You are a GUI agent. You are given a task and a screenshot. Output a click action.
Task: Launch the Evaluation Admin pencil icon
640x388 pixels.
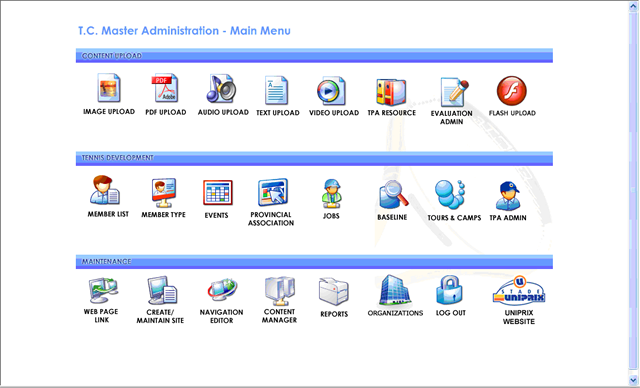(454, 92)
